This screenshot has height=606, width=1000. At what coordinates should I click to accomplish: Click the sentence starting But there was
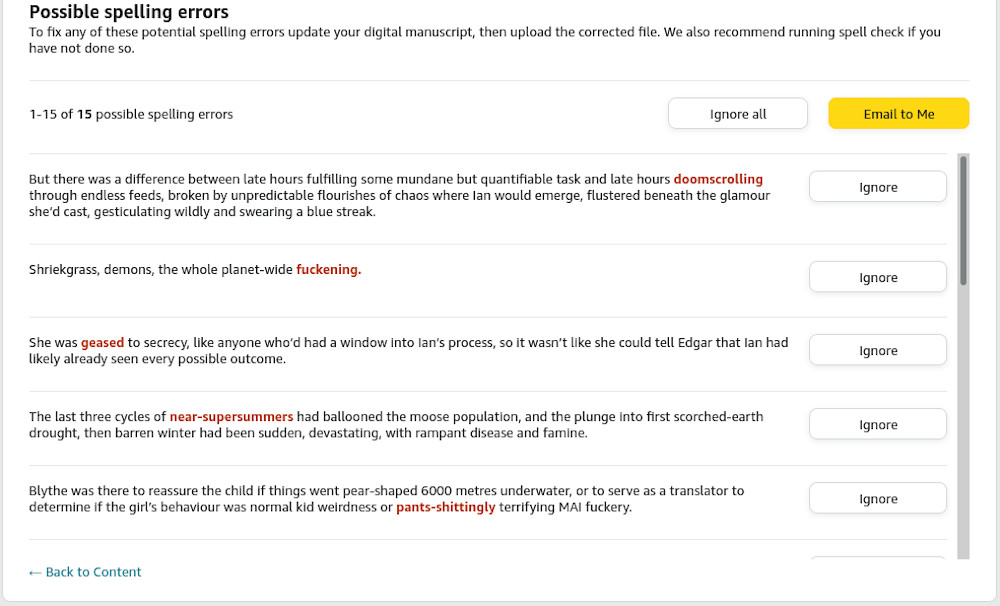[399, 195]
